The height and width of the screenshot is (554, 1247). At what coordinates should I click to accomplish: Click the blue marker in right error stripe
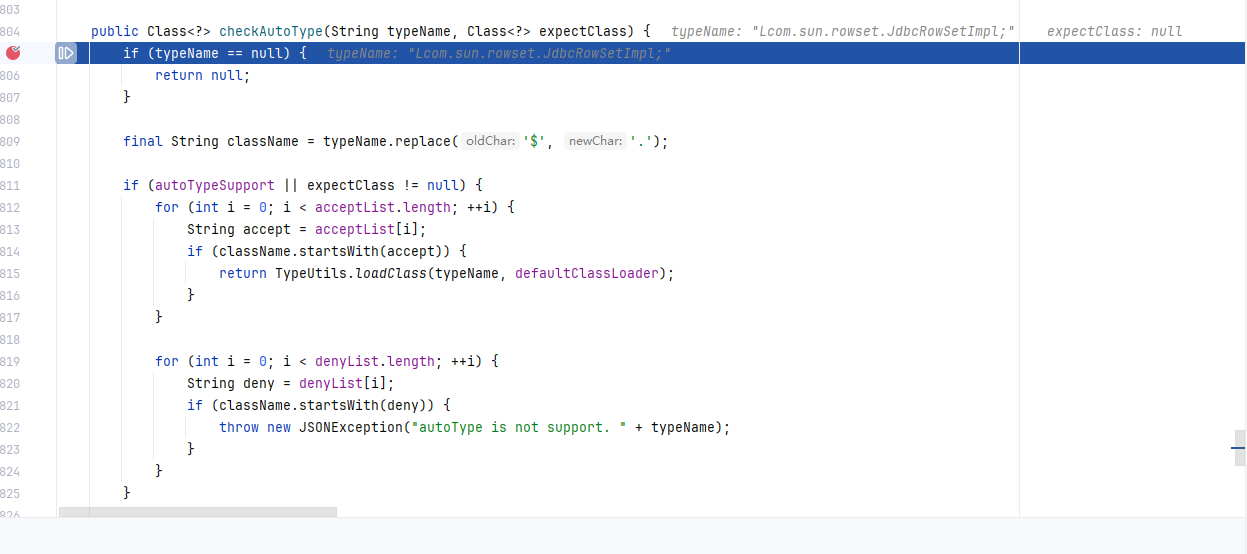pyautogui.click(x=1238, y=449)
